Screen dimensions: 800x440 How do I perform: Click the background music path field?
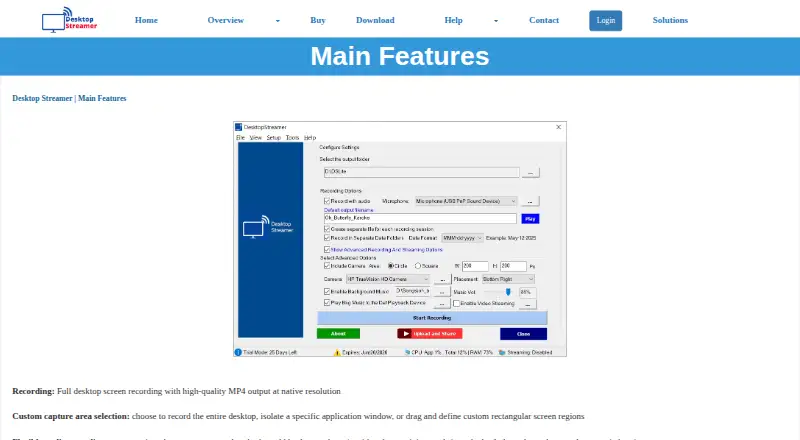413,291
